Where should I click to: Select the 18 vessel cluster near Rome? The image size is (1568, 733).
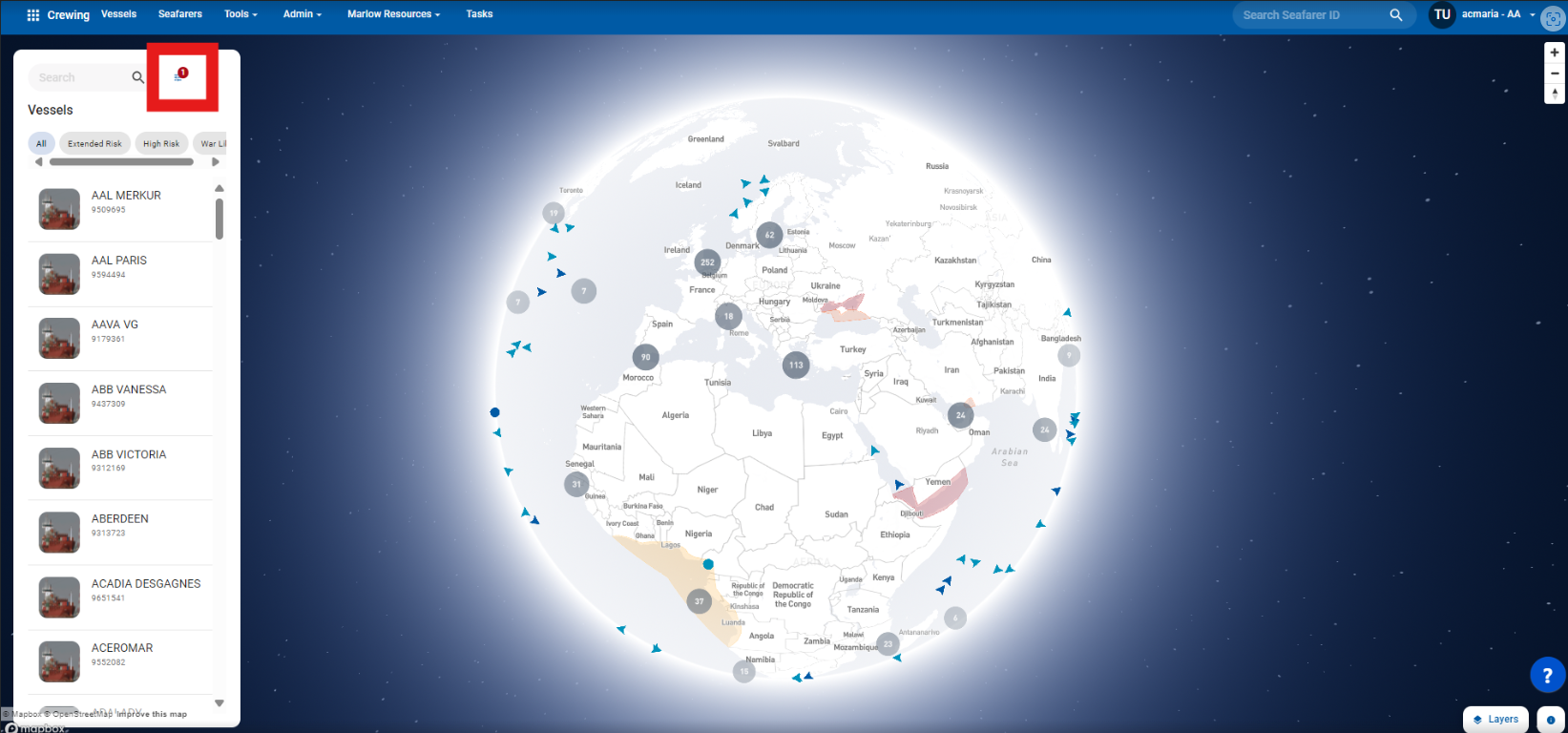click(728, 316)
